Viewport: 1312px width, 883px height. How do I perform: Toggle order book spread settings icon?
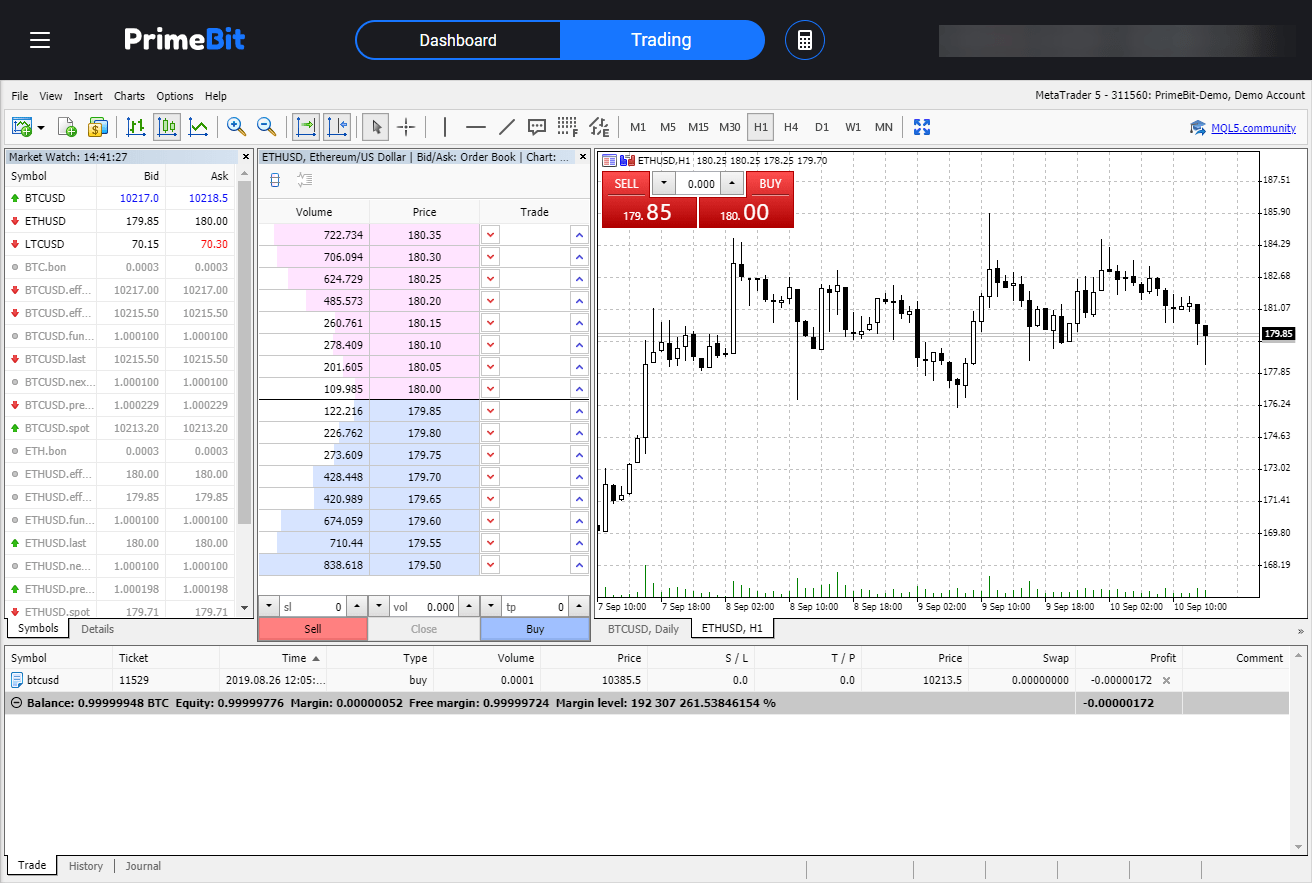(305, 180)
